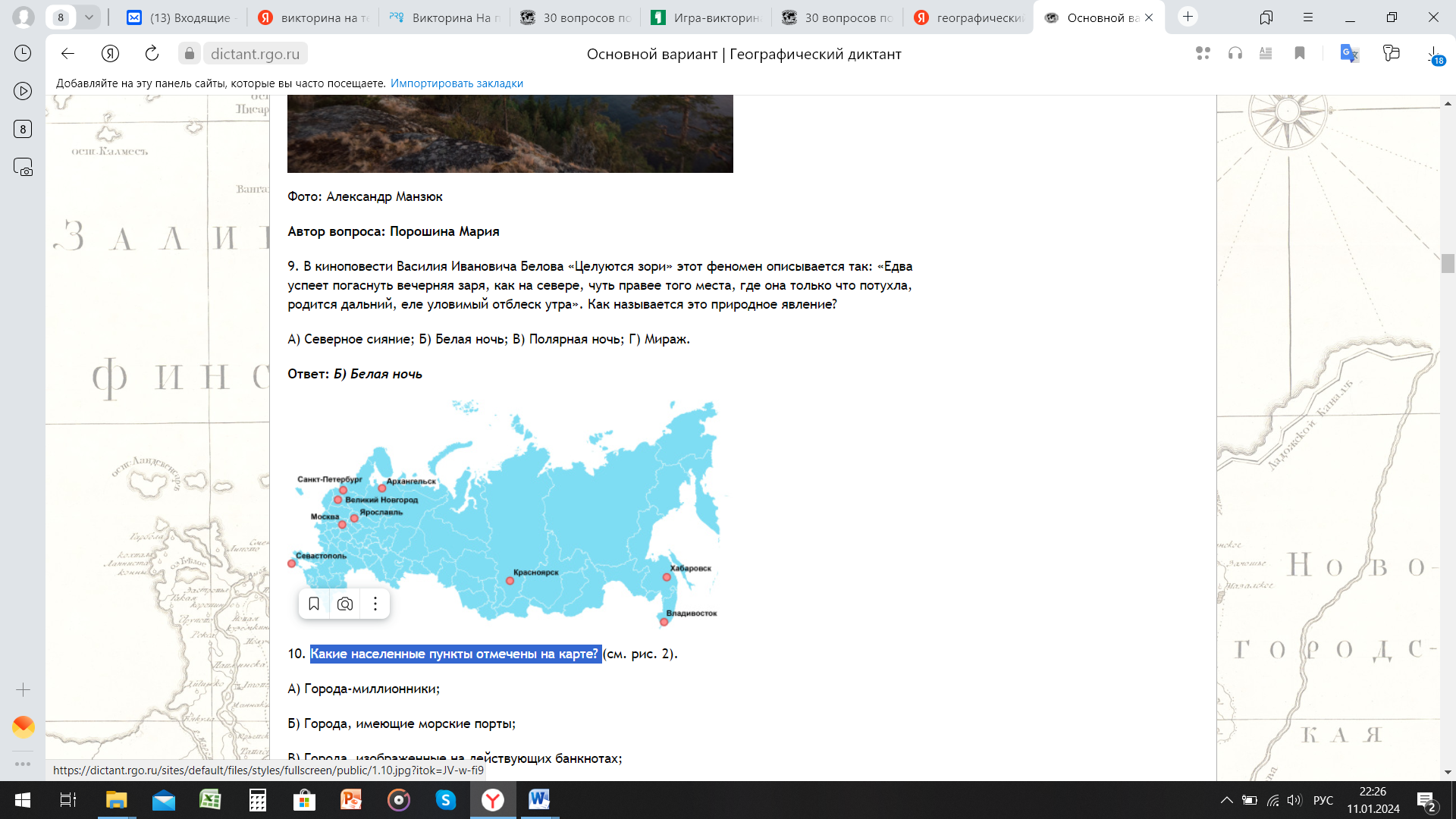This screenshot has height=819, width=1456.
Task: Click answer text 'Б) Белая ночь'
Action: (378, 374)
